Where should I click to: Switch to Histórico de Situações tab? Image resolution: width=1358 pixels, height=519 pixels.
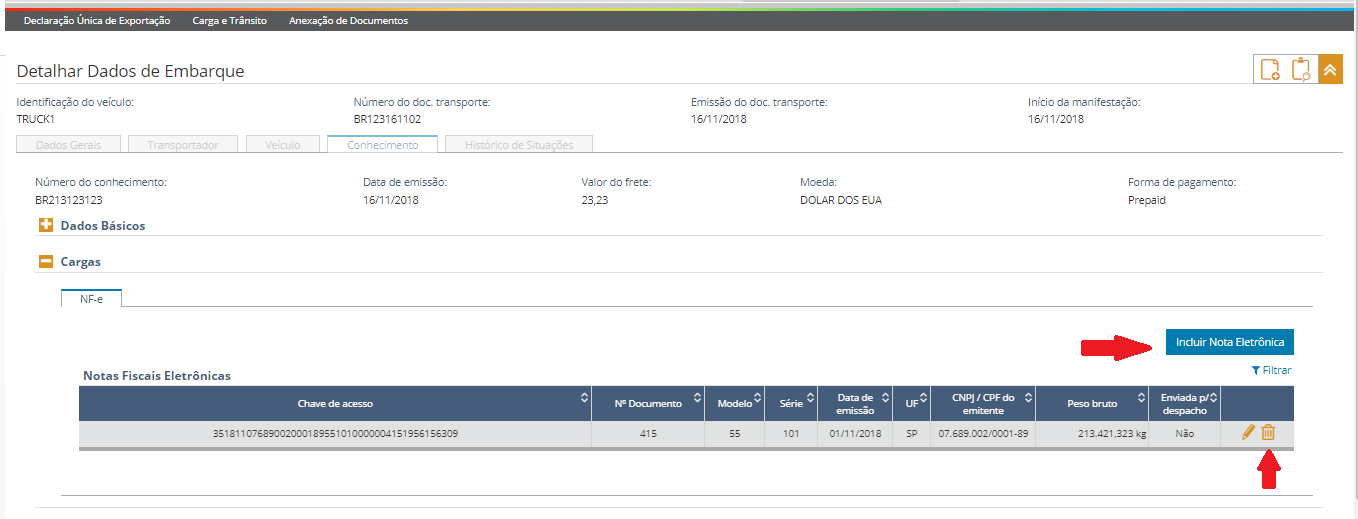(x=519, y=145)
